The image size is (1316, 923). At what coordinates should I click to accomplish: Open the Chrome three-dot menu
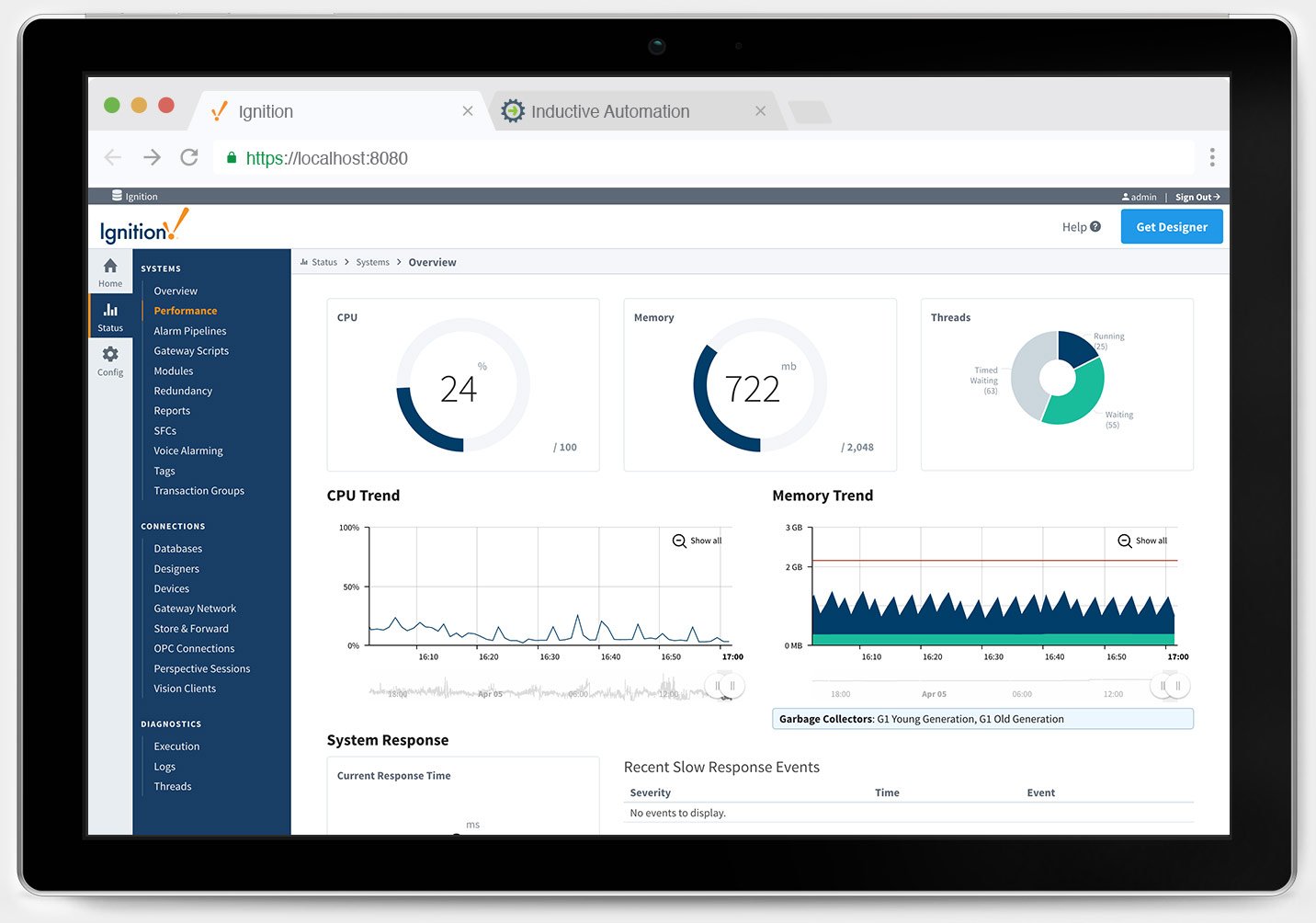pyautogui.click(x=1212, y=158)
